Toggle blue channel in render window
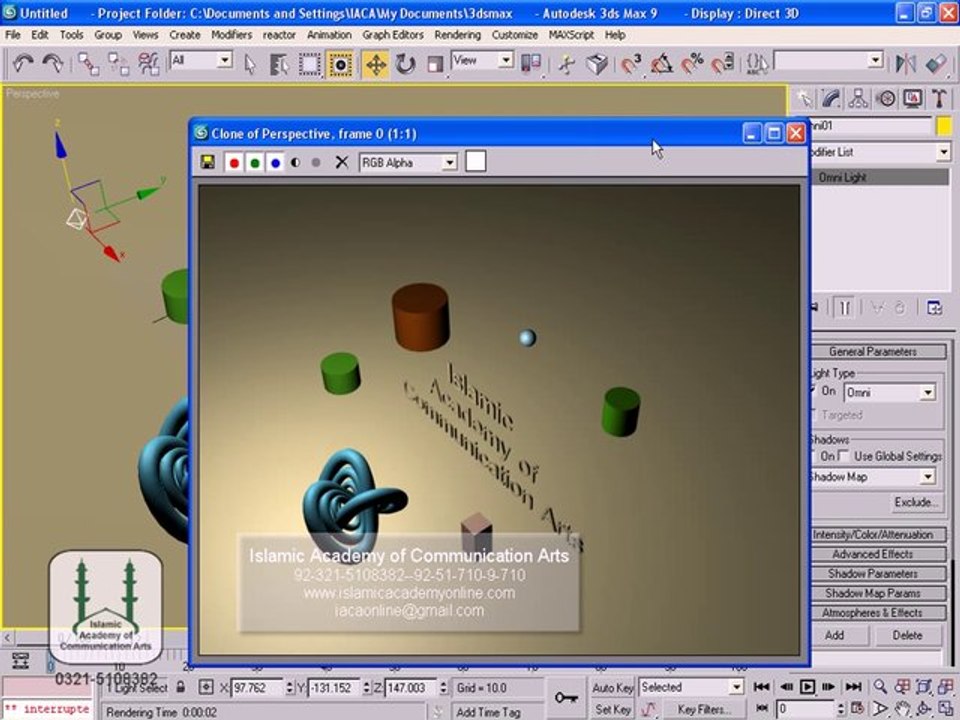This screenshot has height=720, width=960. (276, 163)
